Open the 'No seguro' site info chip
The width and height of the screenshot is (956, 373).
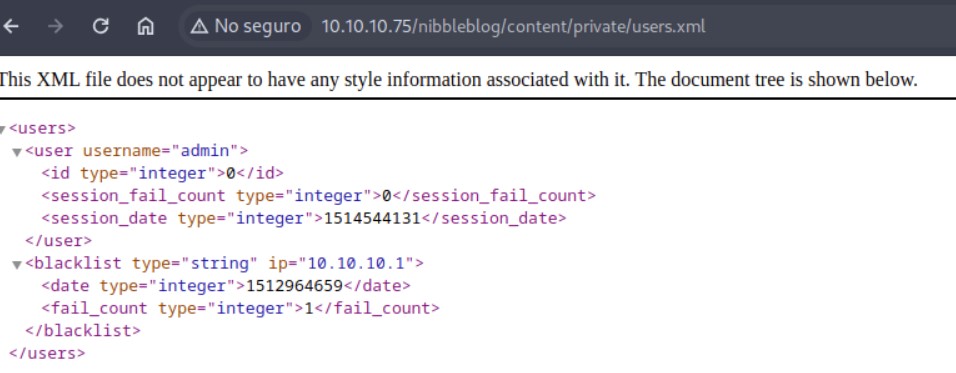click(x=246, y=26)
